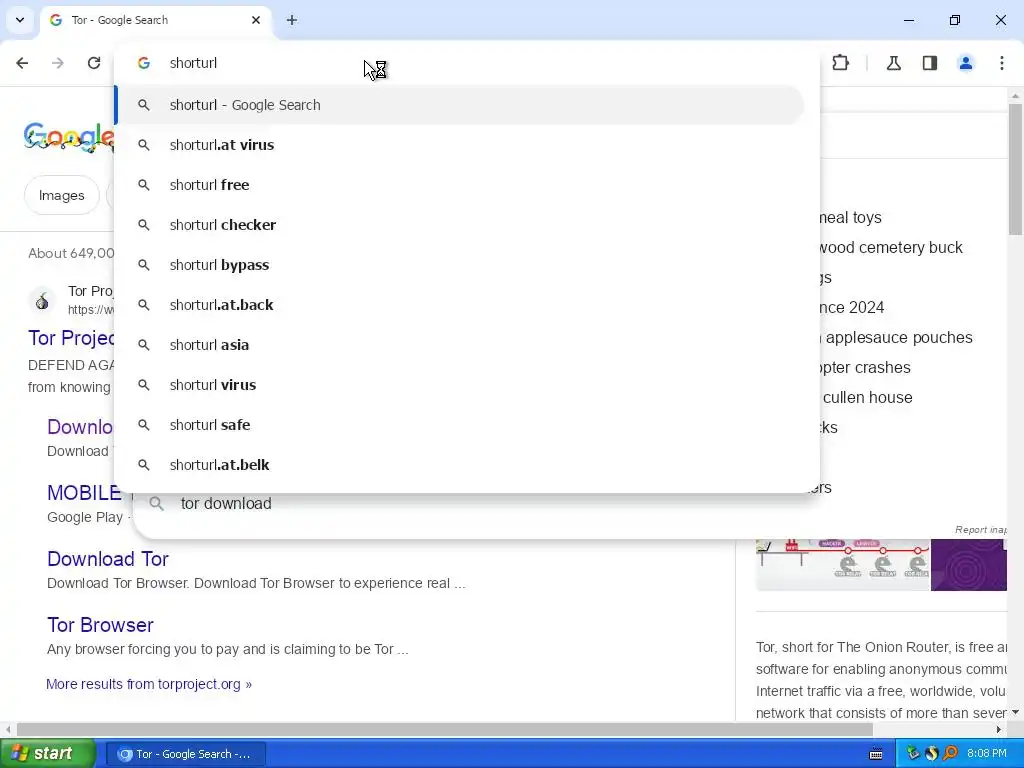The image size is (1024, 768).
Task: Choose 'shorturl.at.belk' suggestion
Action: (460, 465)
